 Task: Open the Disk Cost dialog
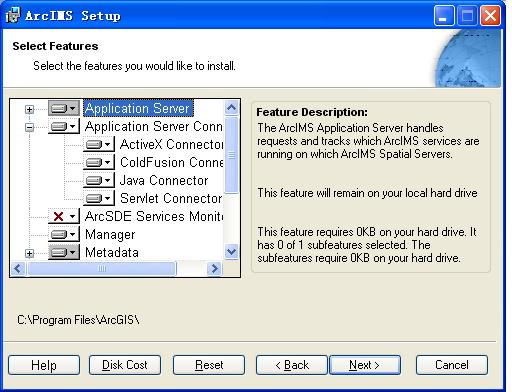(x=125, y=365)
